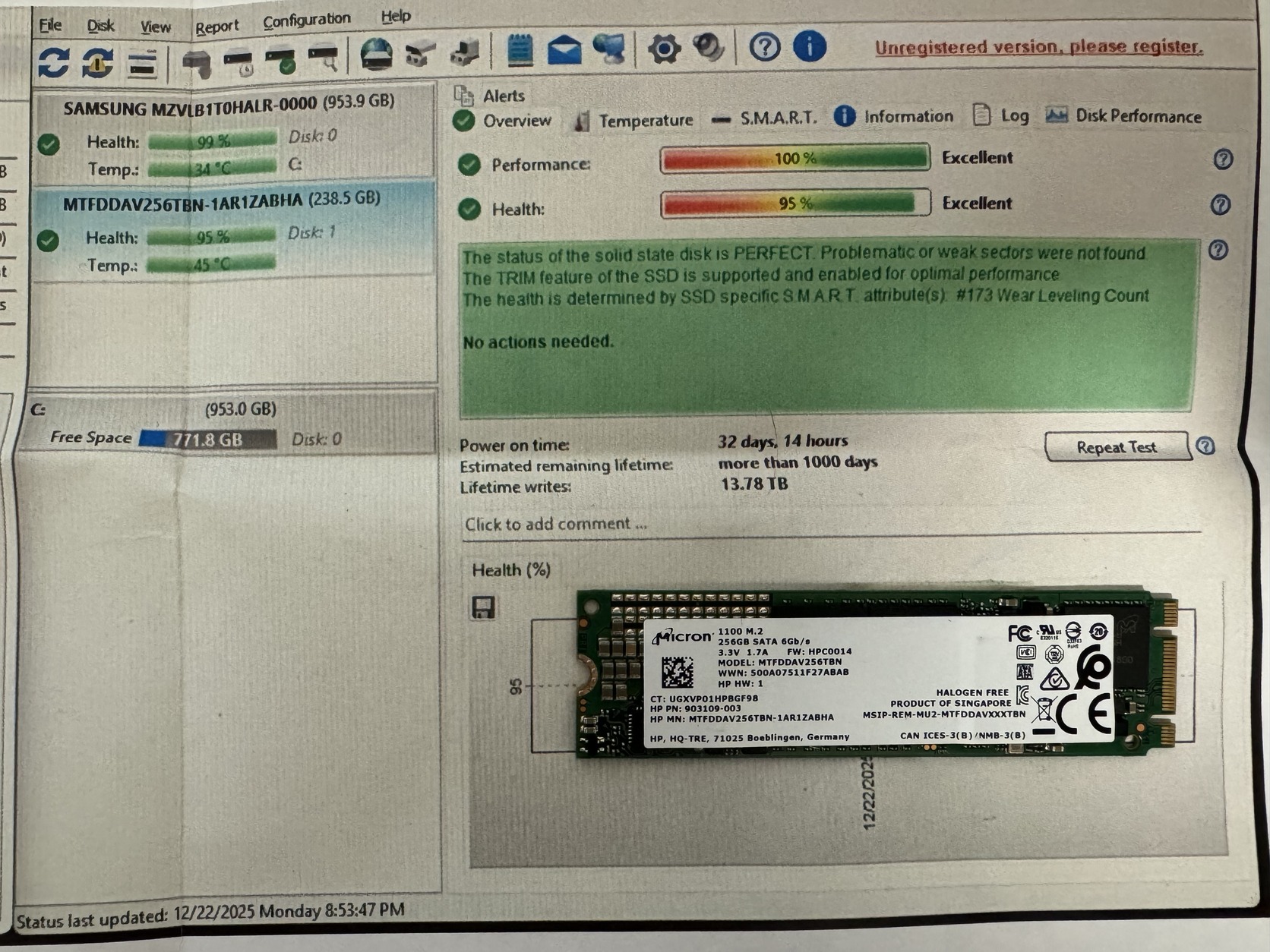Click the Free Space 771.8 GB bar
Image resolution: width=1270 pixels, height=952 pixels.
[x=208, y=440]
